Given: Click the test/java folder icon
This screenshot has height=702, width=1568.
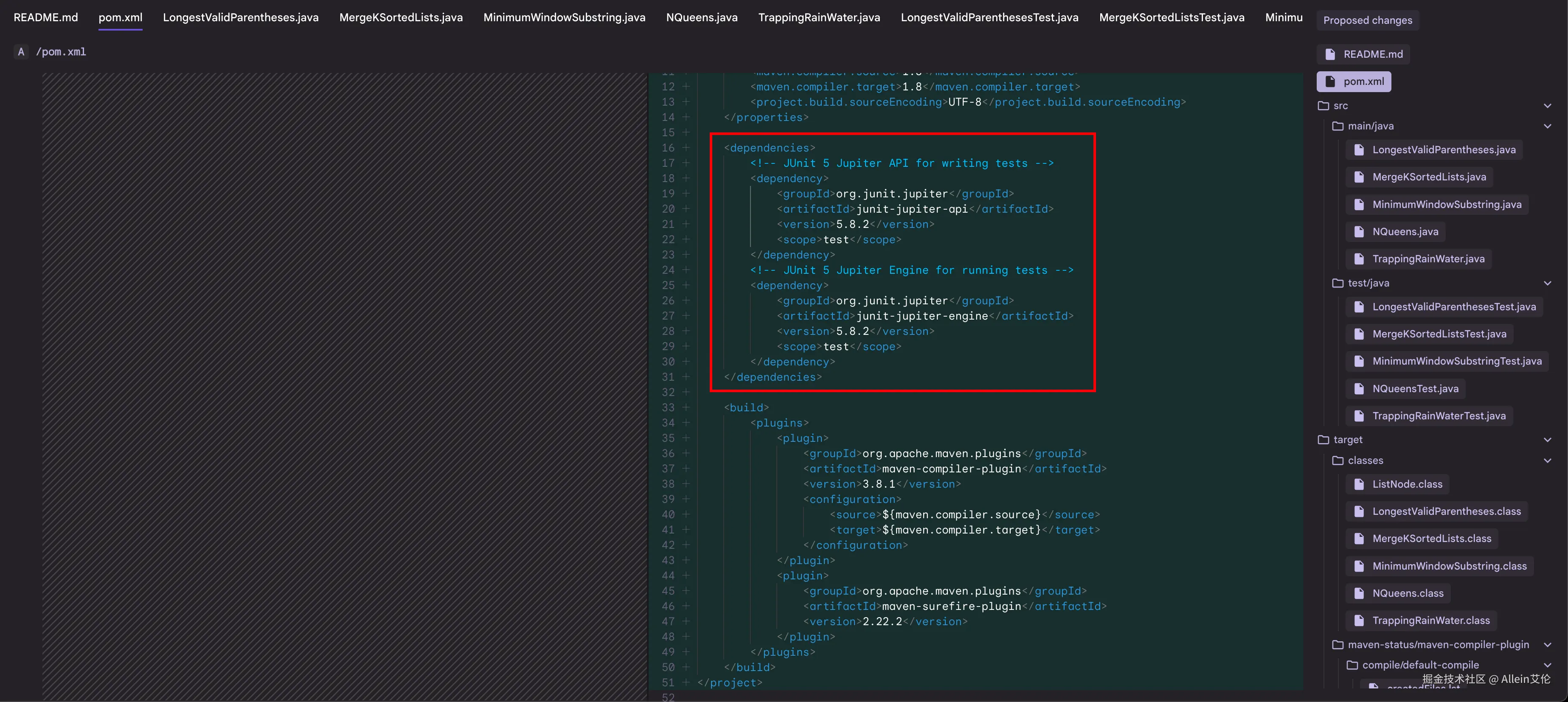Looking at the screenshot, I should coord(1338,283).
